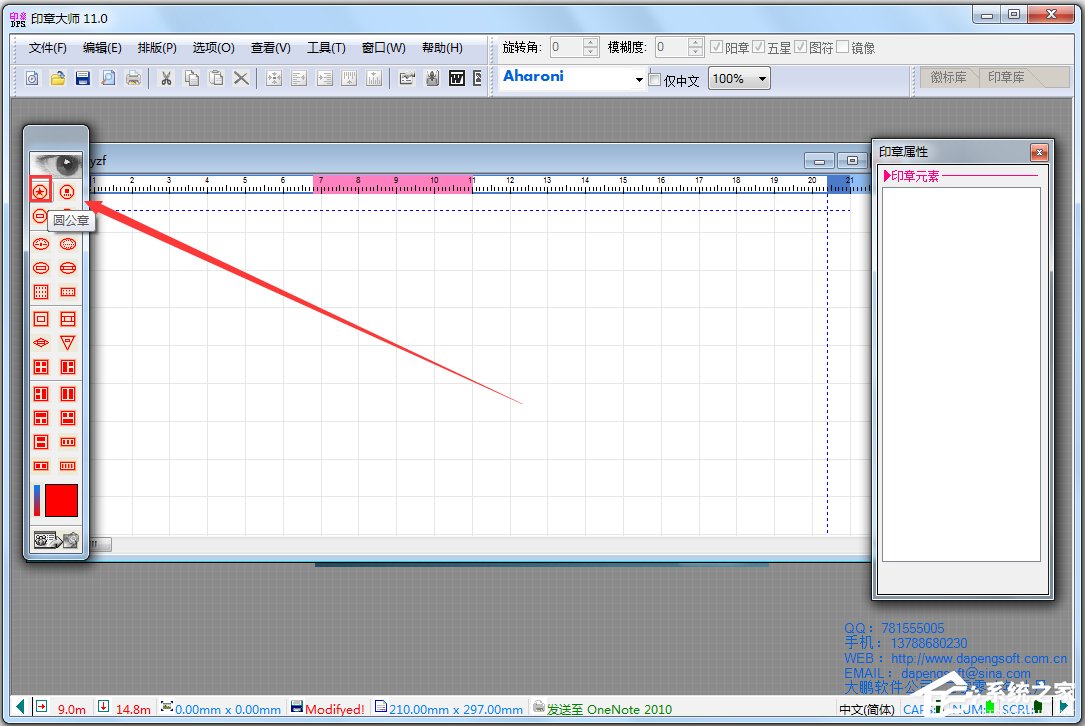Select the two-column square seal tool
This screenshot has width=1085, height=726.
(x=68, y=367)
